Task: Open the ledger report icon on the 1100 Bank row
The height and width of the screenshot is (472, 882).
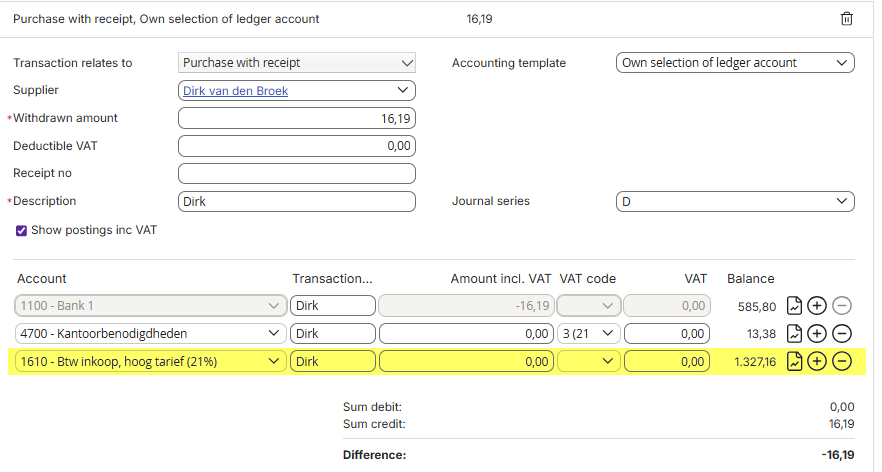Action: click(x=794, y=306)
